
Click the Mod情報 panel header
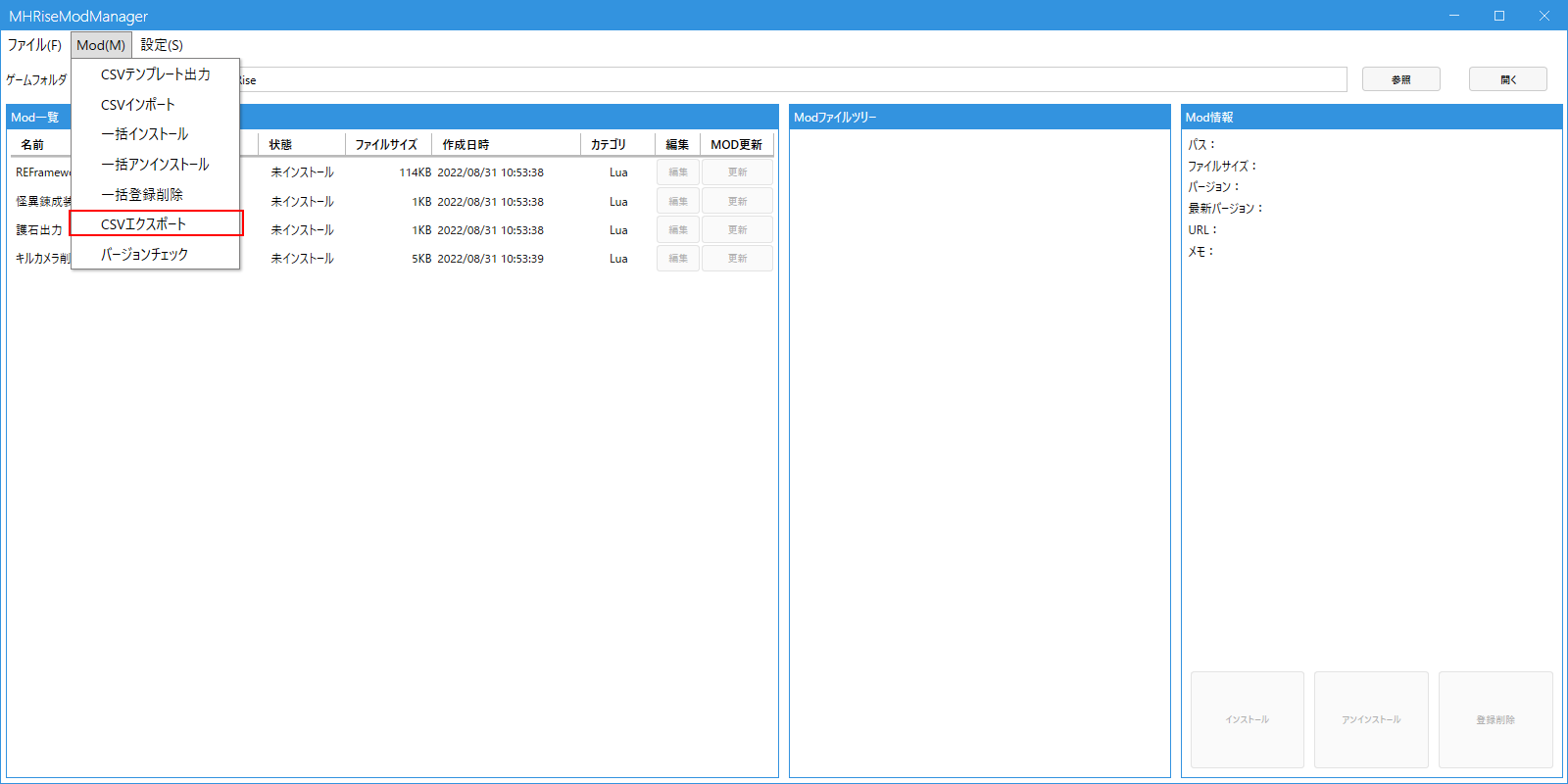(1372, 117)
